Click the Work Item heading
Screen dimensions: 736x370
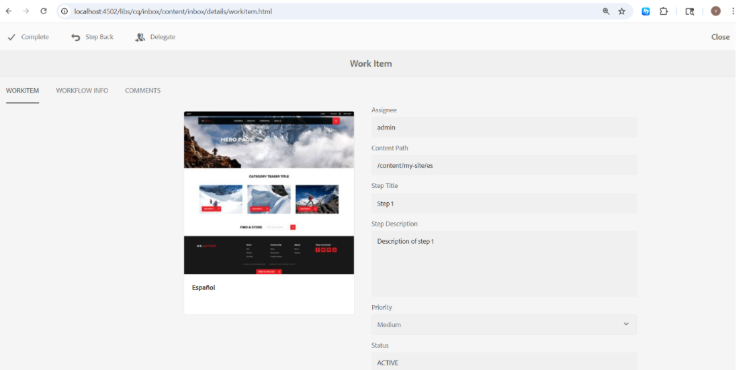click(371, 64)
